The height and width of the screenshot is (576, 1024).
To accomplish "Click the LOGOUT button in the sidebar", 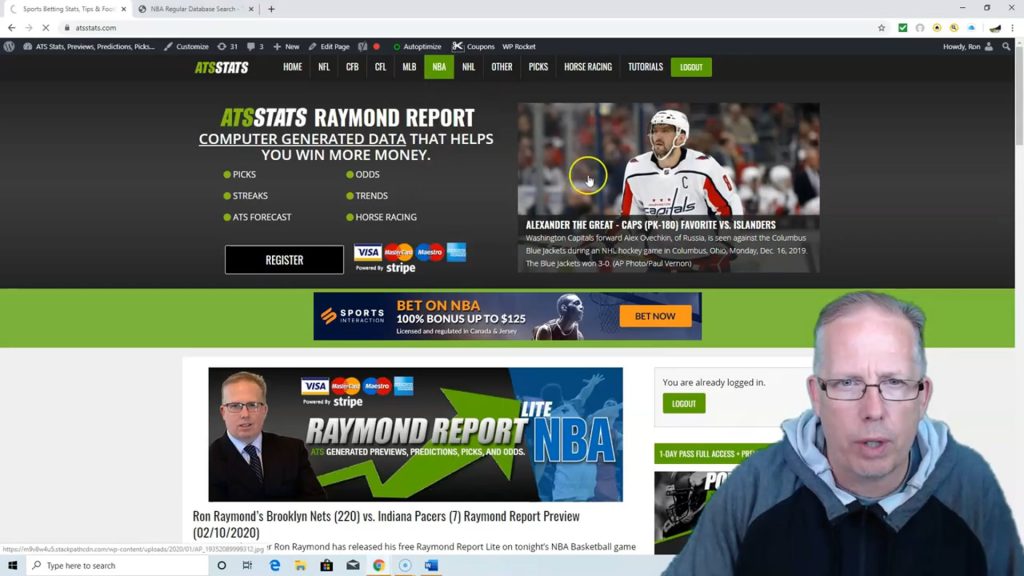I will (x=684, y=404).
